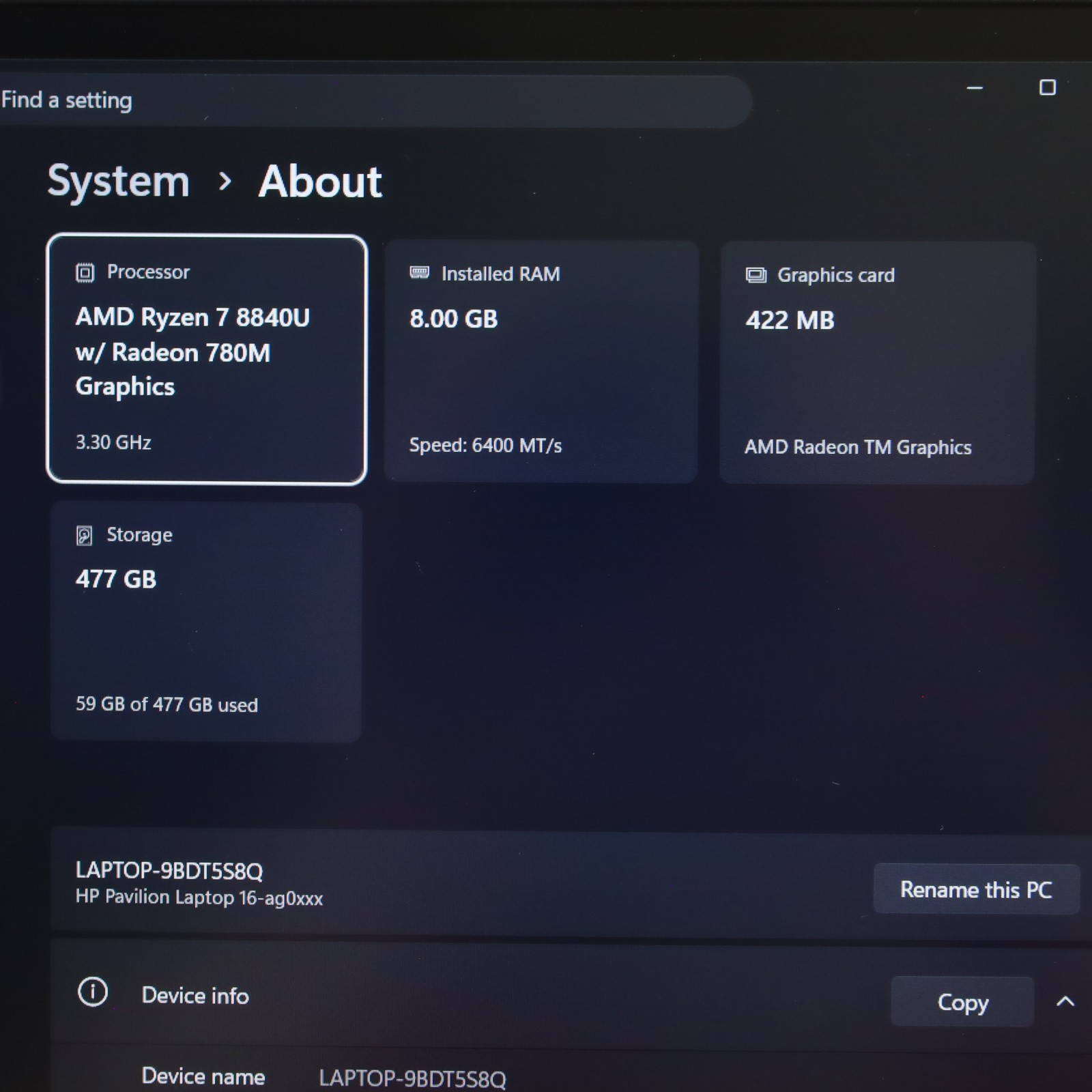Click the Processor chip icon
The image size is (1092, 1092).
pyautogui.click(x=85, y=273)
